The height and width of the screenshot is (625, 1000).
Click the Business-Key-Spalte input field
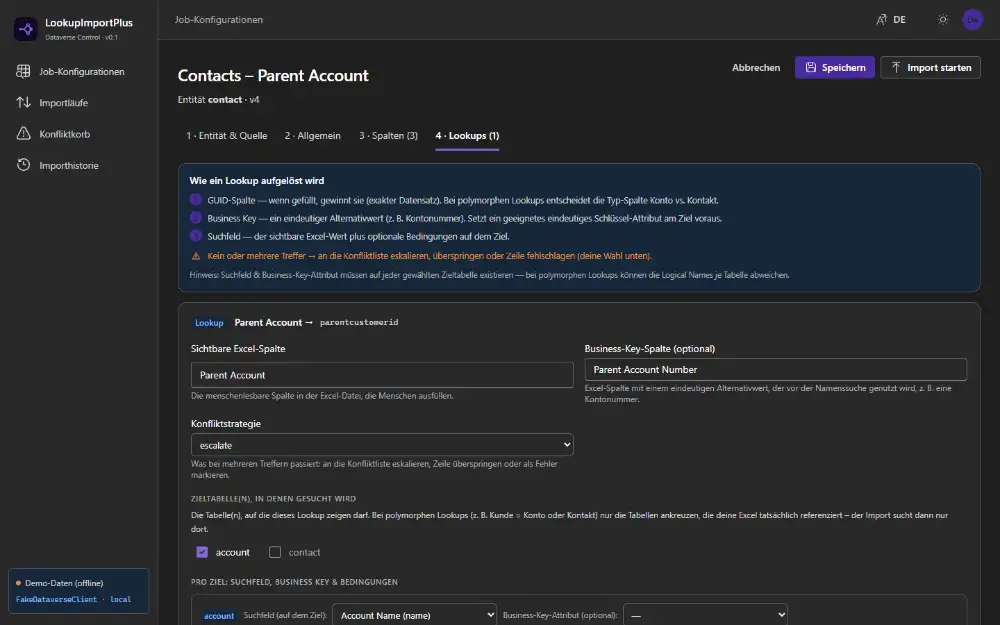[776, 369]
